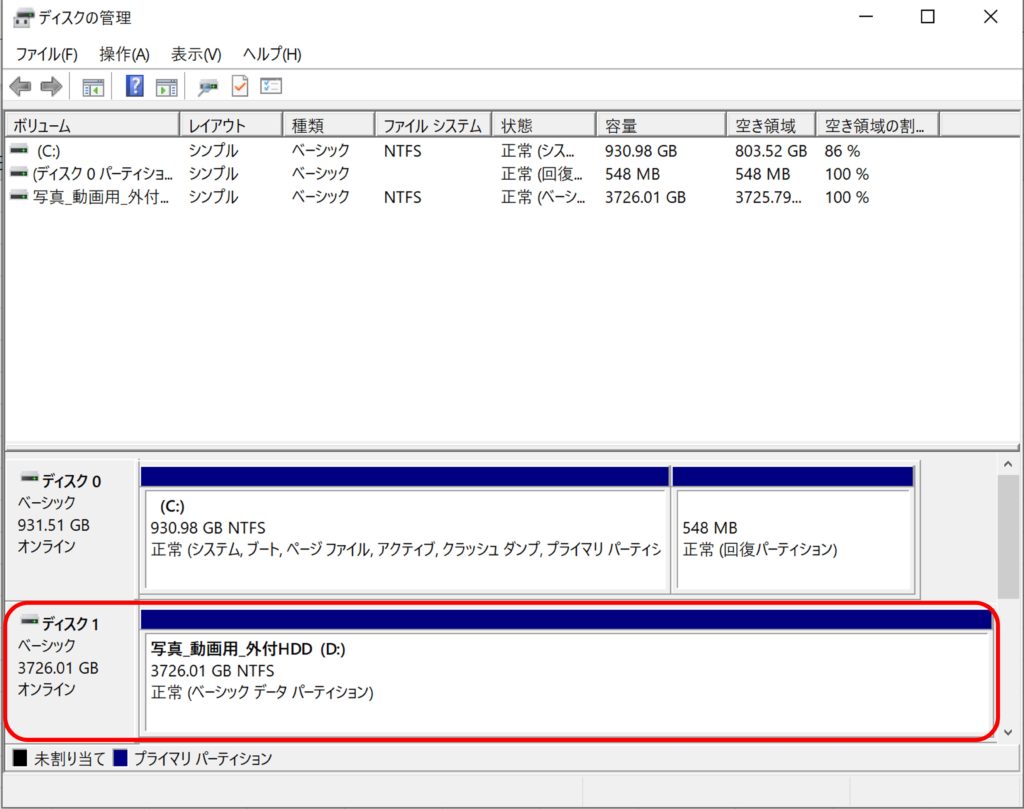The height and width of the screenshot is (809, 1024).
Task: Open the ファイル(F) menu
Action: (x=46, y=54)
